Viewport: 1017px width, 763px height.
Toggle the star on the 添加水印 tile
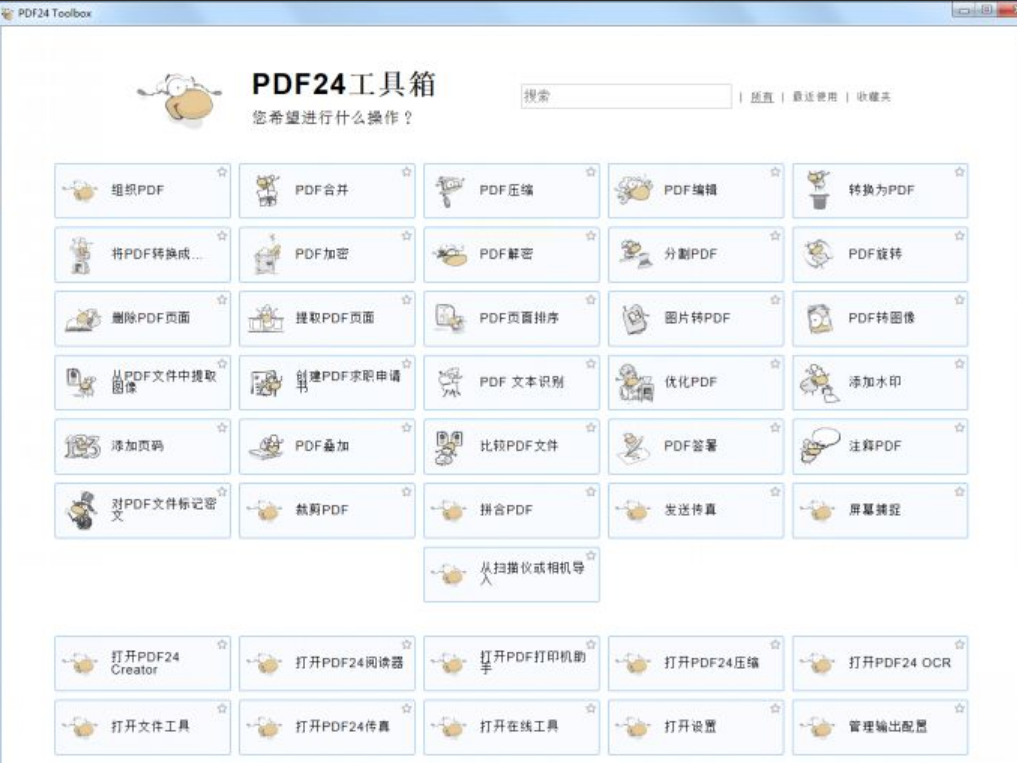(x=959, y=364)
